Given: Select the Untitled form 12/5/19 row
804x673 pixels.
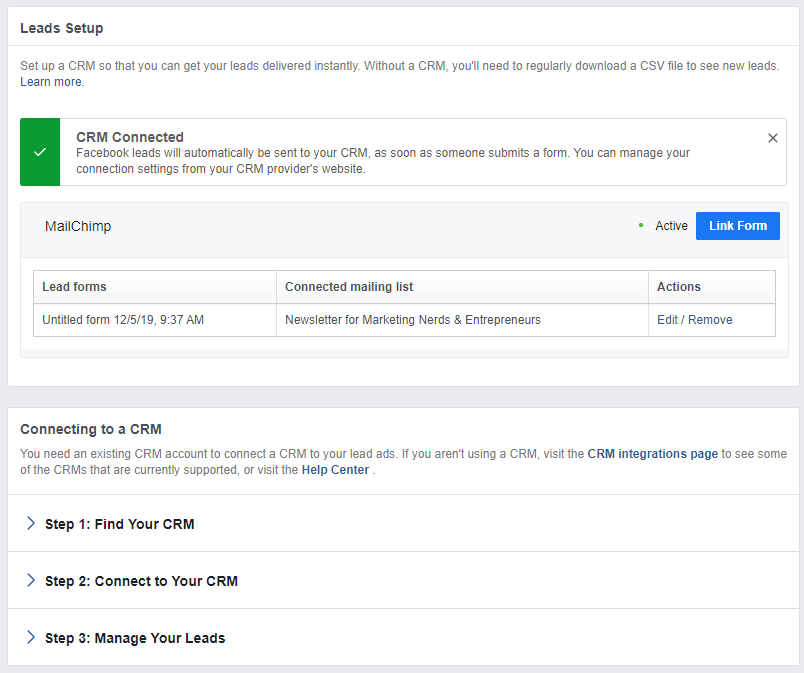Looking at the screenshot, I should click(404, 320).
